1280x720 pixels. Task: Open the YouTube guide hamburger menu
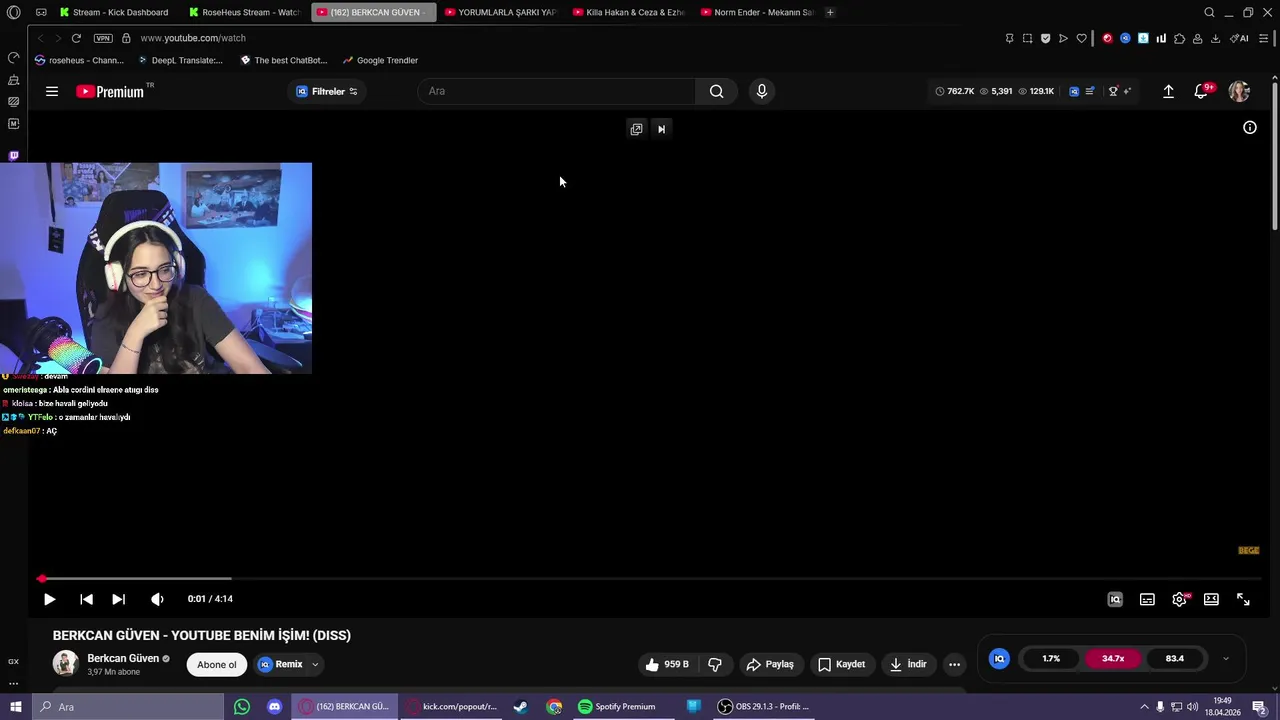click(52, 91)
